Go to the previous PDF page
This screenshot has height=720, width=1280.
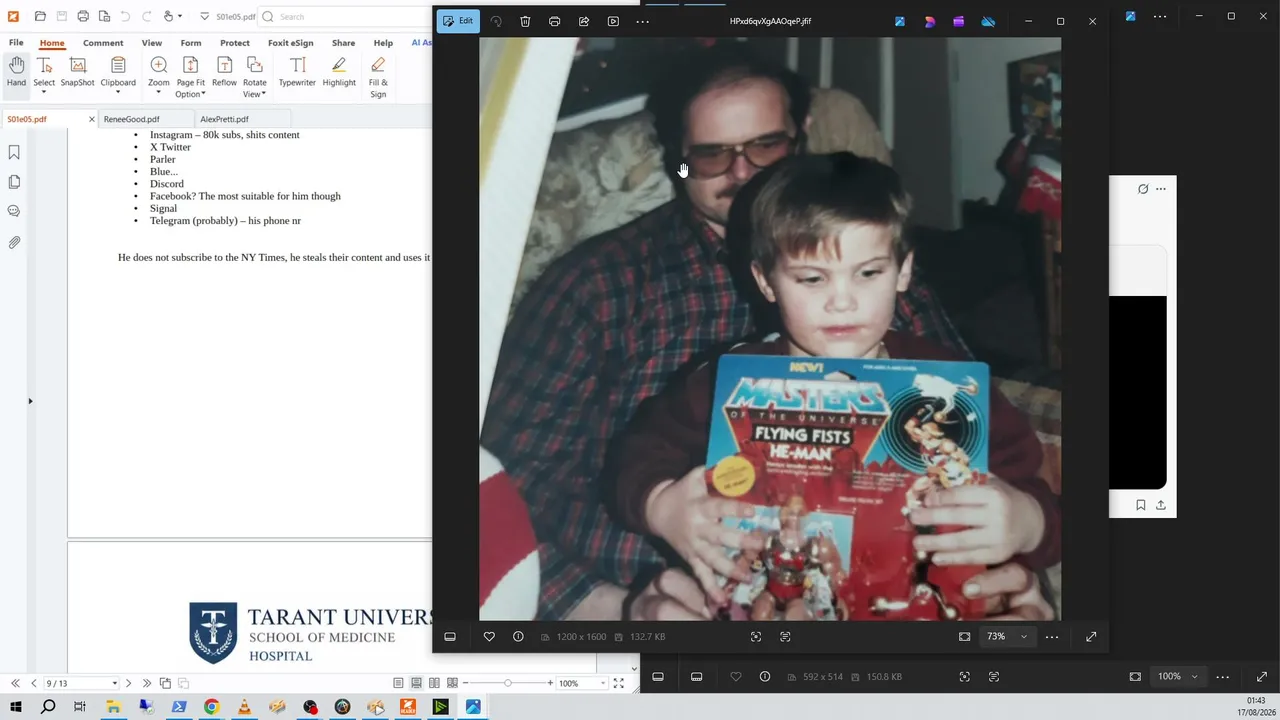[x=34, y=683]
